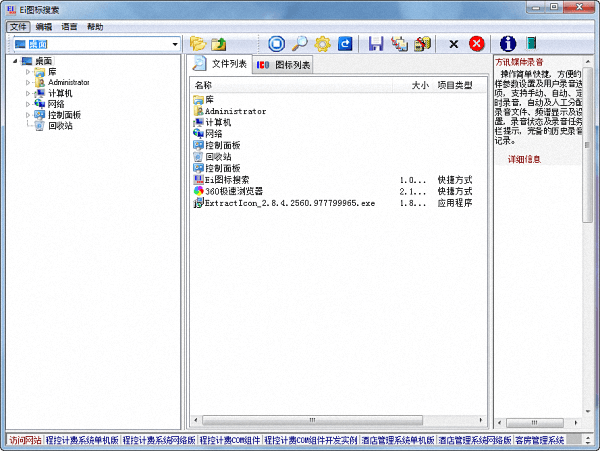Open the 语言 menu

69,27
